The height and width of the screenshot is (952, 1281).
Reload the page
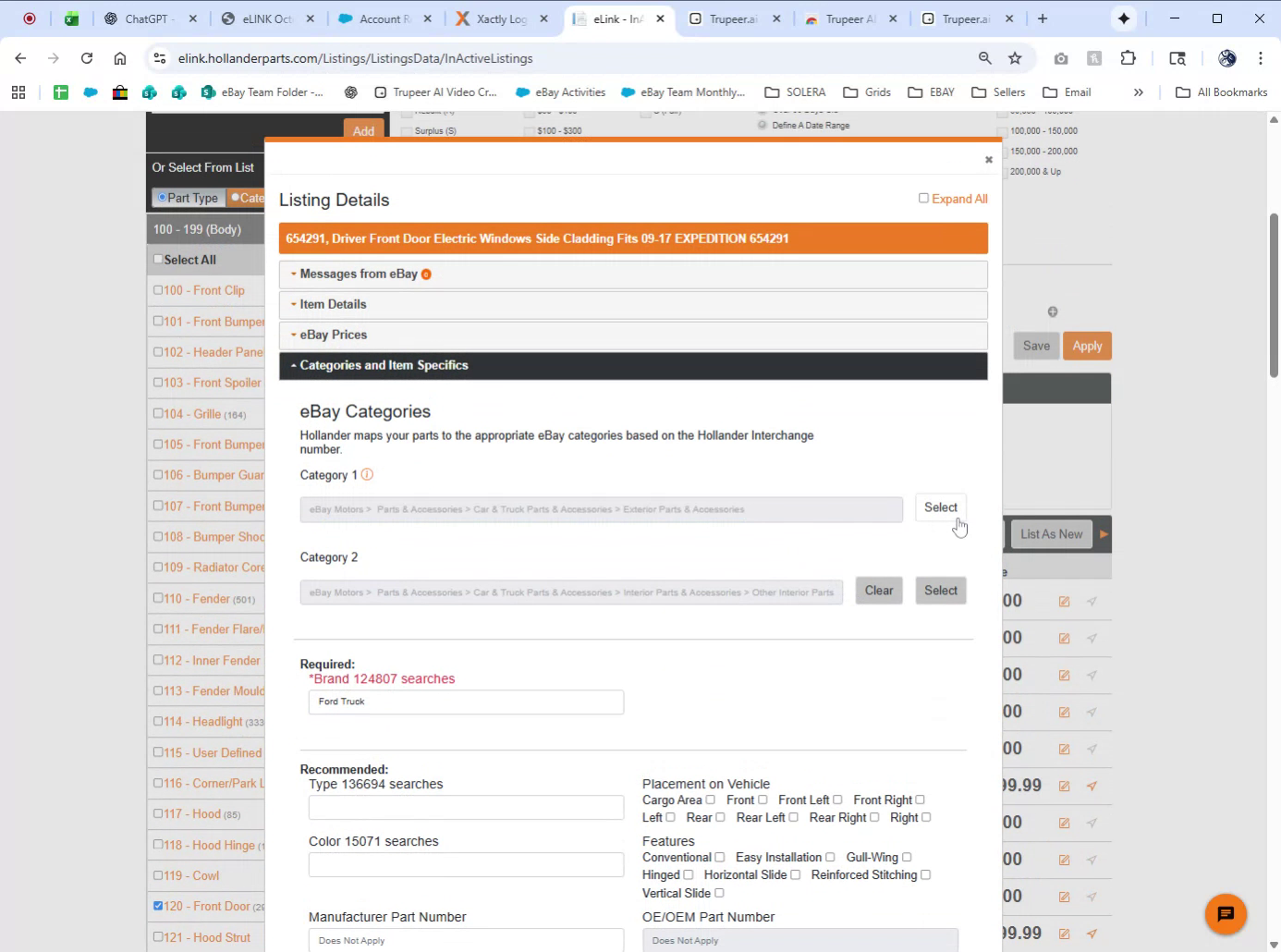pos(87,58)
